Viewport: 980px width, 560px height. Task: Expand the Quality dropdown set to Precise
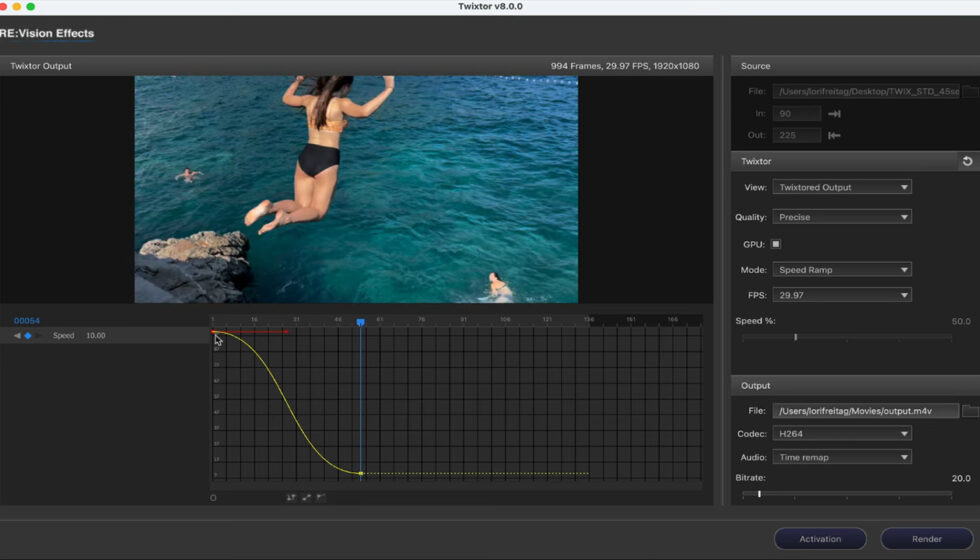pos(841,217)
